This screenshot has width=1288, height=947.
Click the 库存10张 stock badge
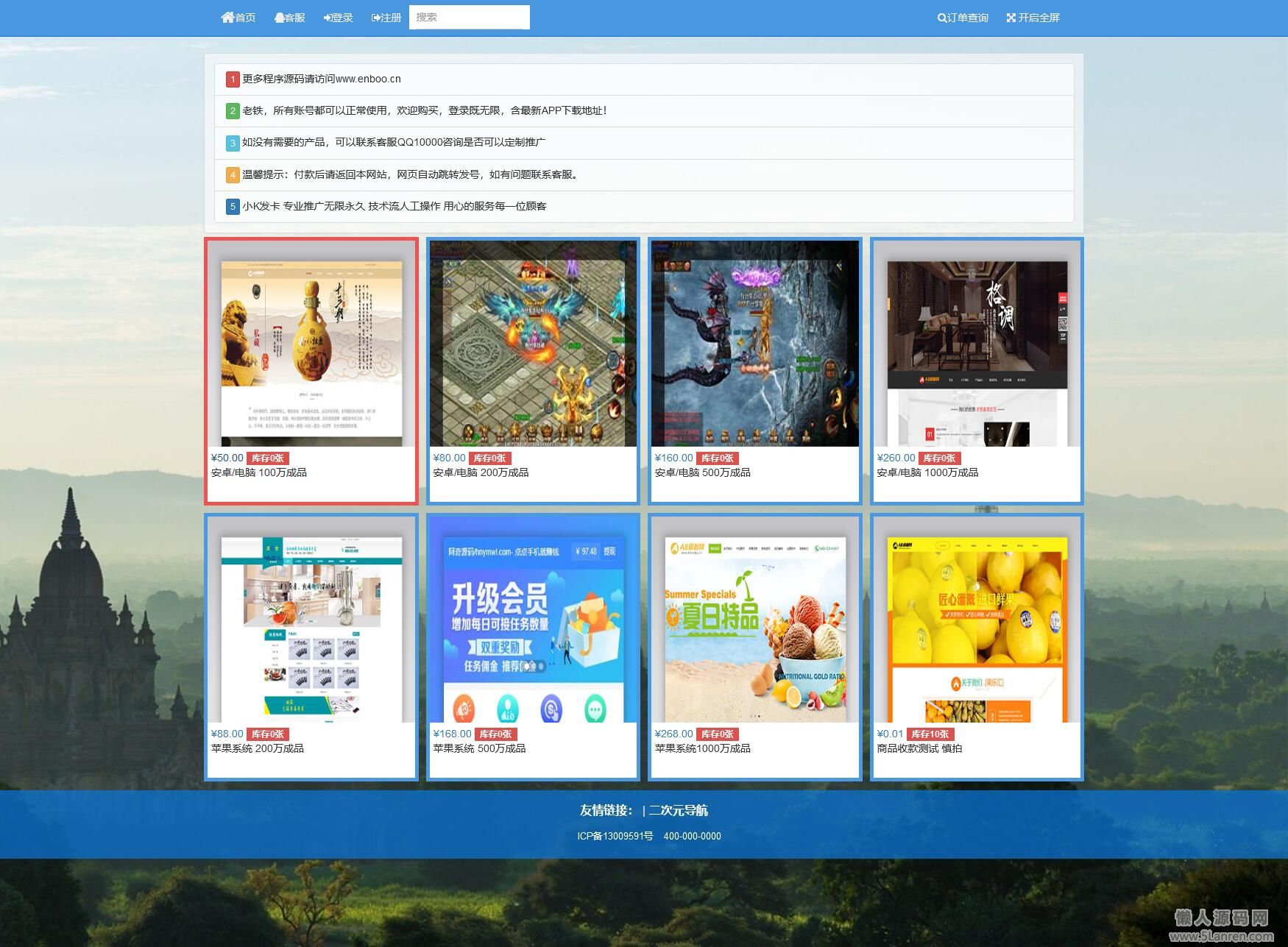tap(931, 734)
